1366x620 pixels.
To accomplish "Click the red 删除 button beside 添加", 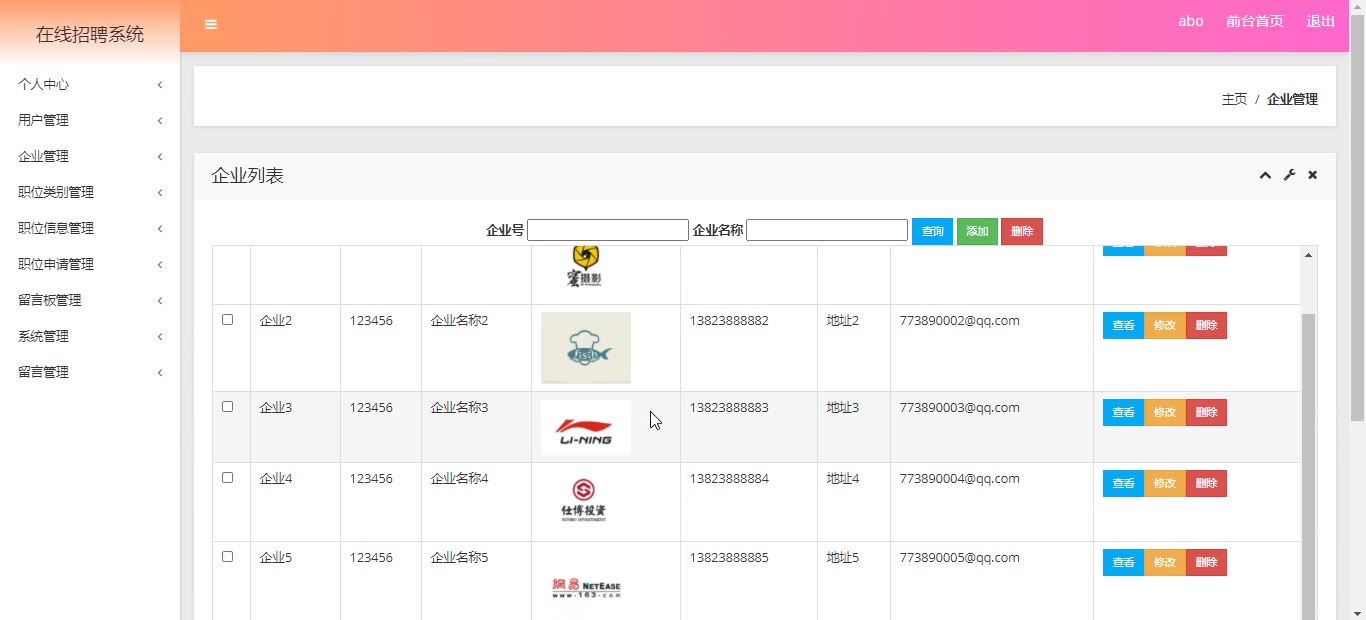I will tap(1022, 232).
